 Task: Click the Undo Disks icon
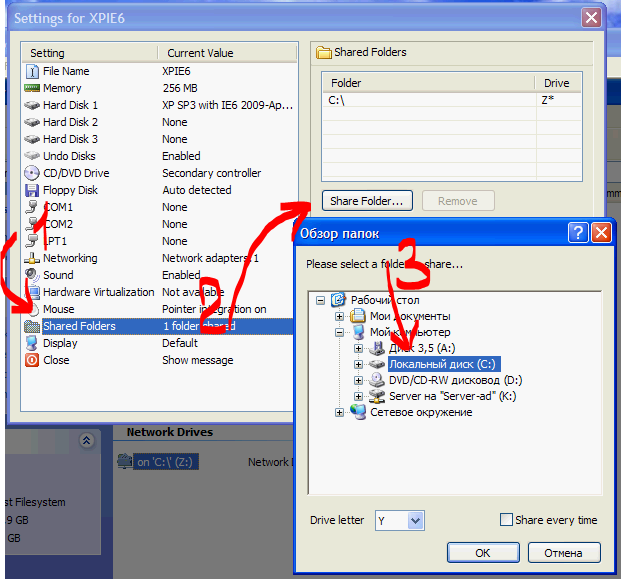tap(32, 156)
